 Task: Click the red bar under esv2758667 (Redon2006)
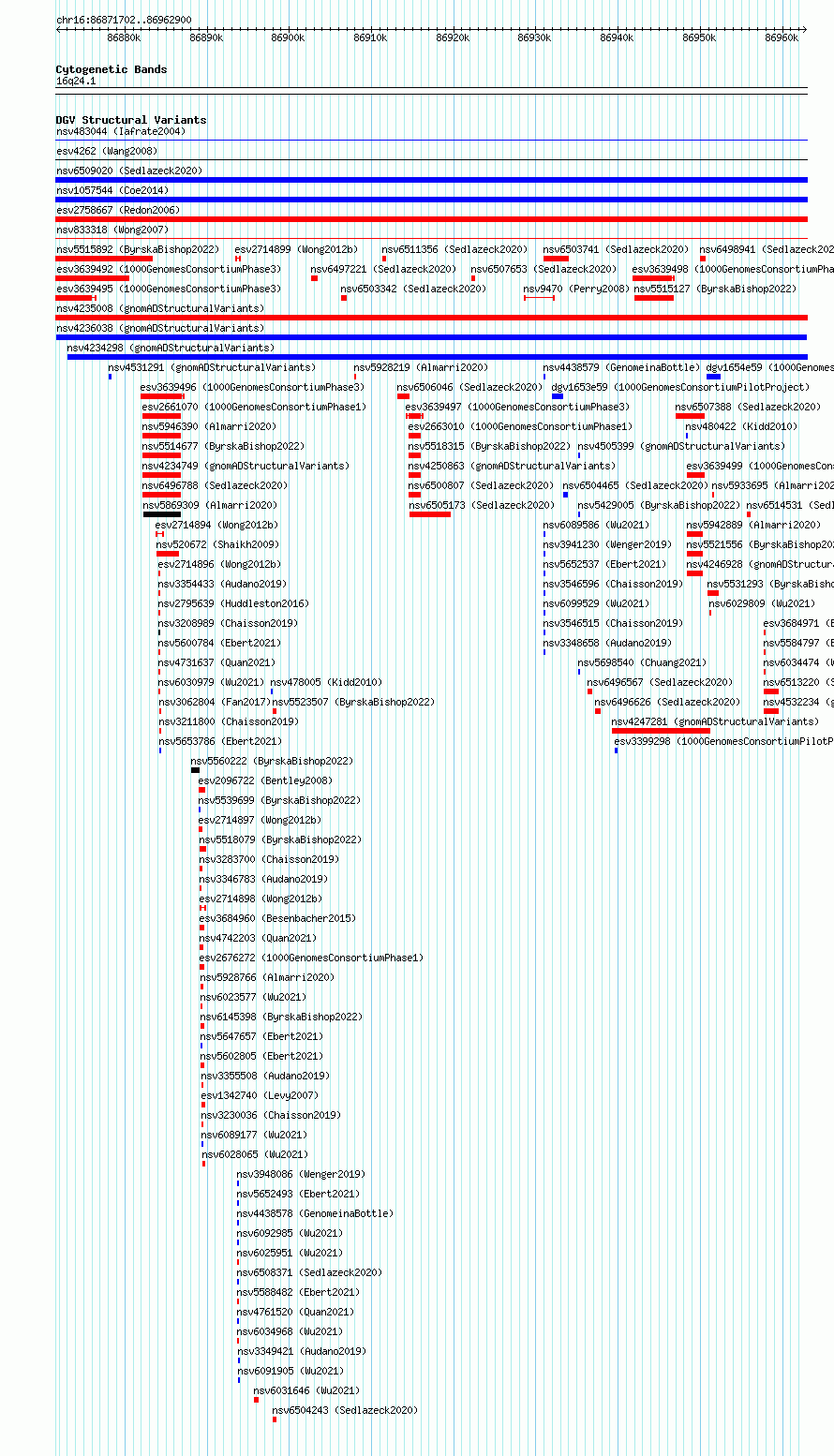pyautogui.click(x=431, y=219)
